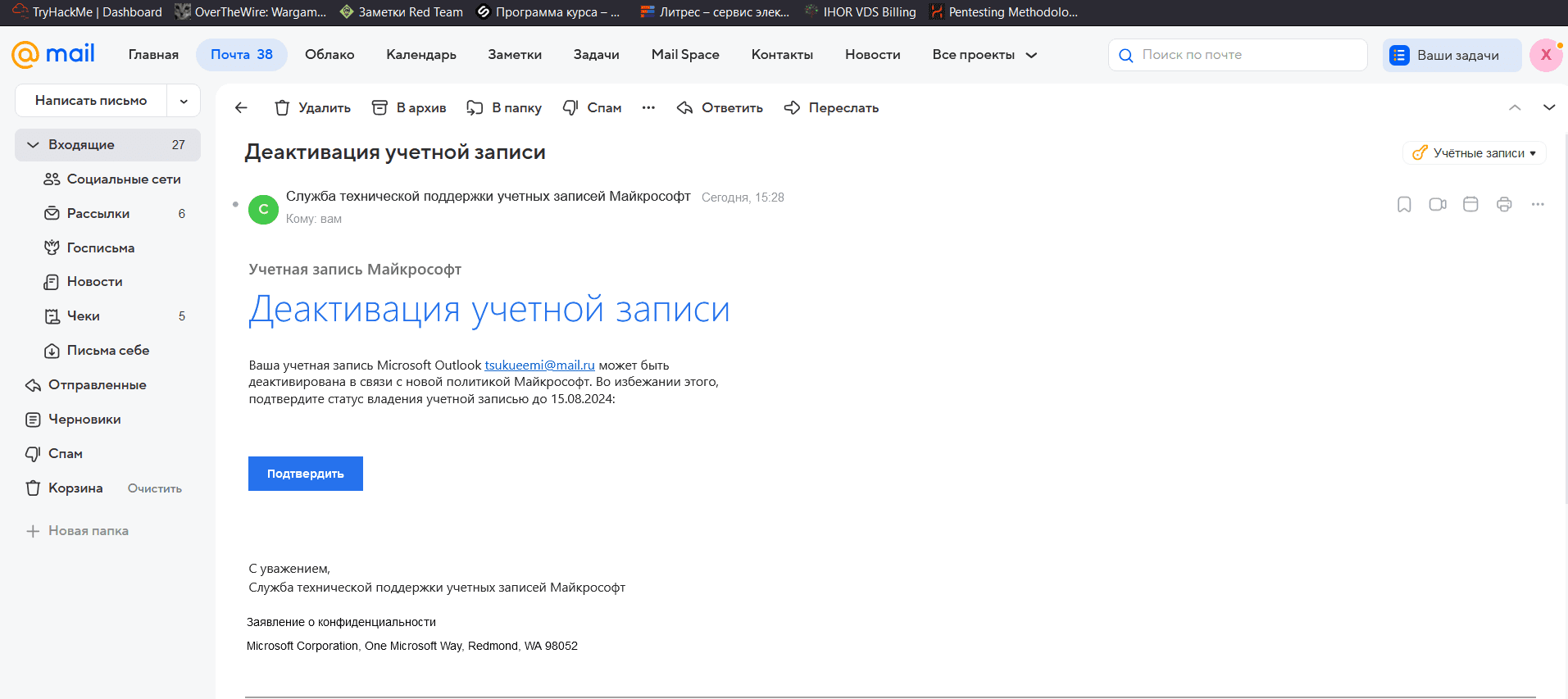Collapse the Входящие folder chevron
This screenshot has height=699, width=1568.
pos(33,145)
